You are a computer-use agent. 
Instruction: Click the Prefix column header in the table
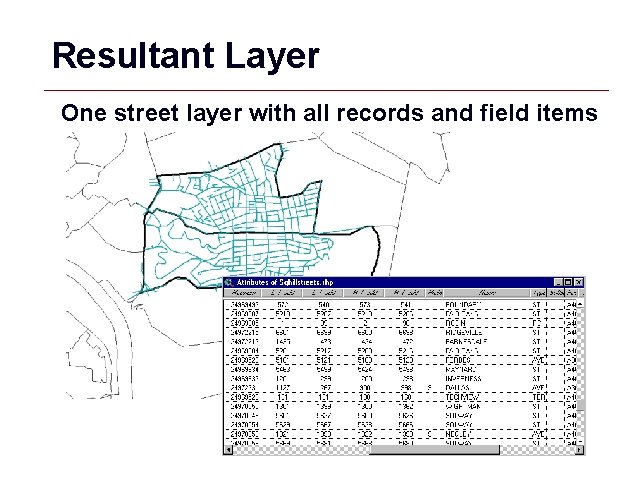435,293
